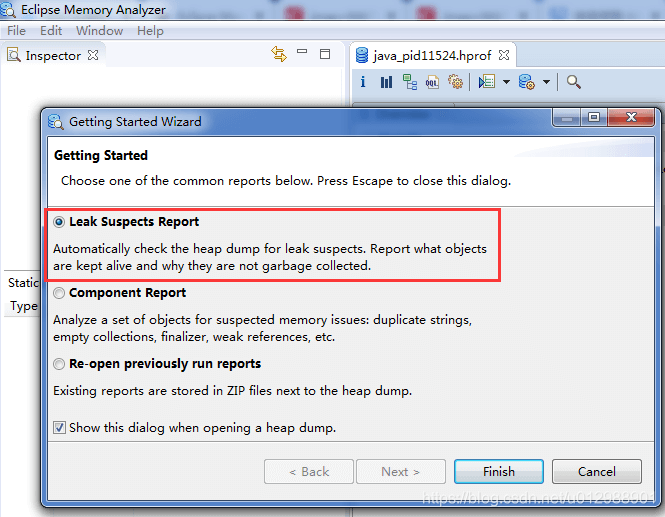Click the Cancel button
The height and width of the screenshot is (517, 665).
(597, 472)
